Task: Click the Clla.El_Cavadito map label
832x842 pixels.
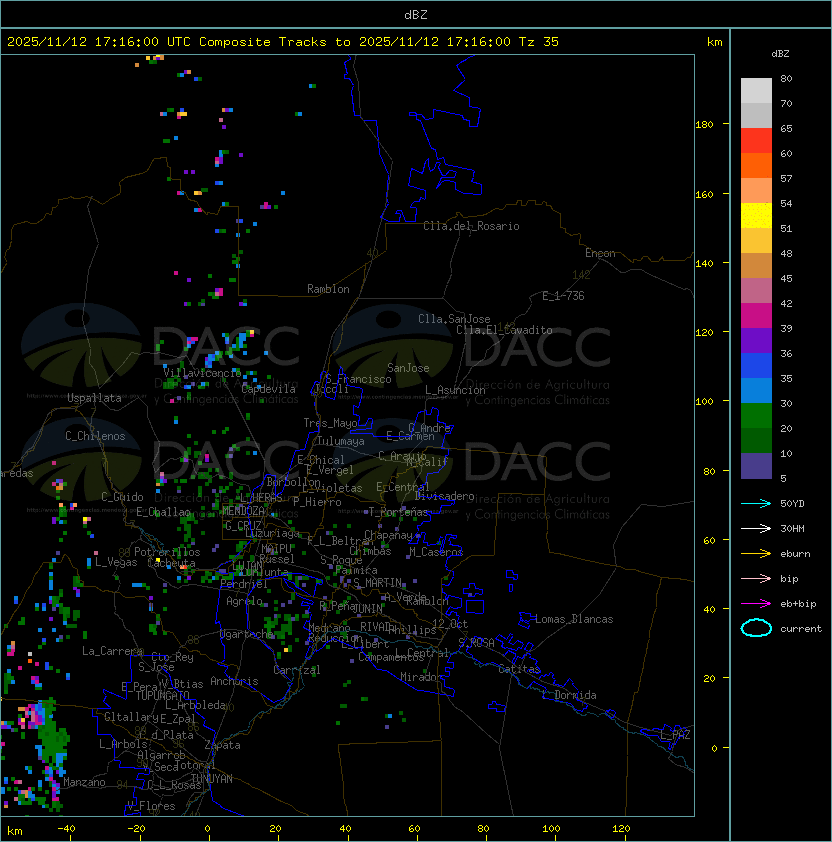Action: [504, 330]
